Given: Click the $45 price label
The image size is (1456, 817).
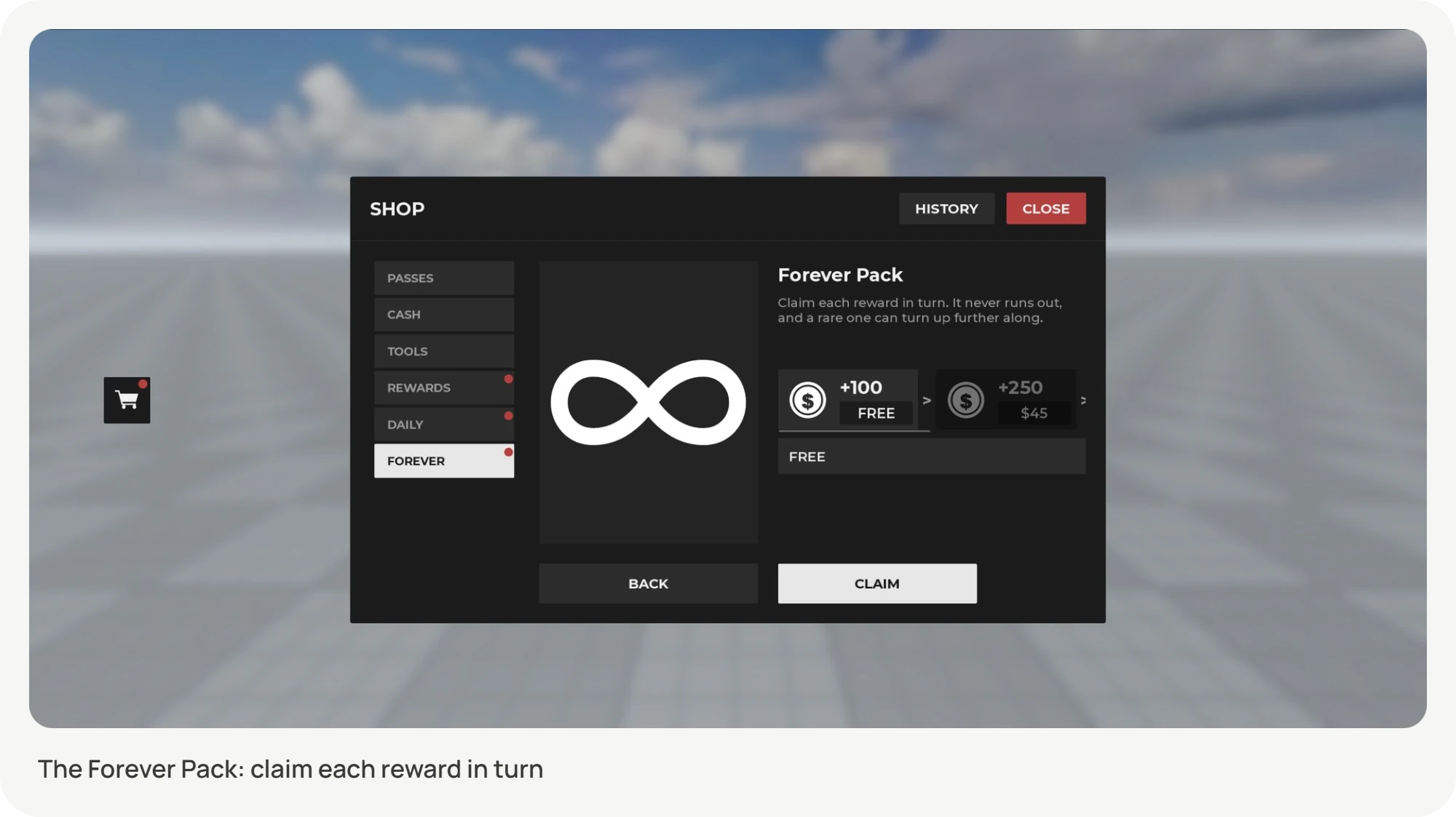Looking at the screenshot, I should [x=1034, y=413].
